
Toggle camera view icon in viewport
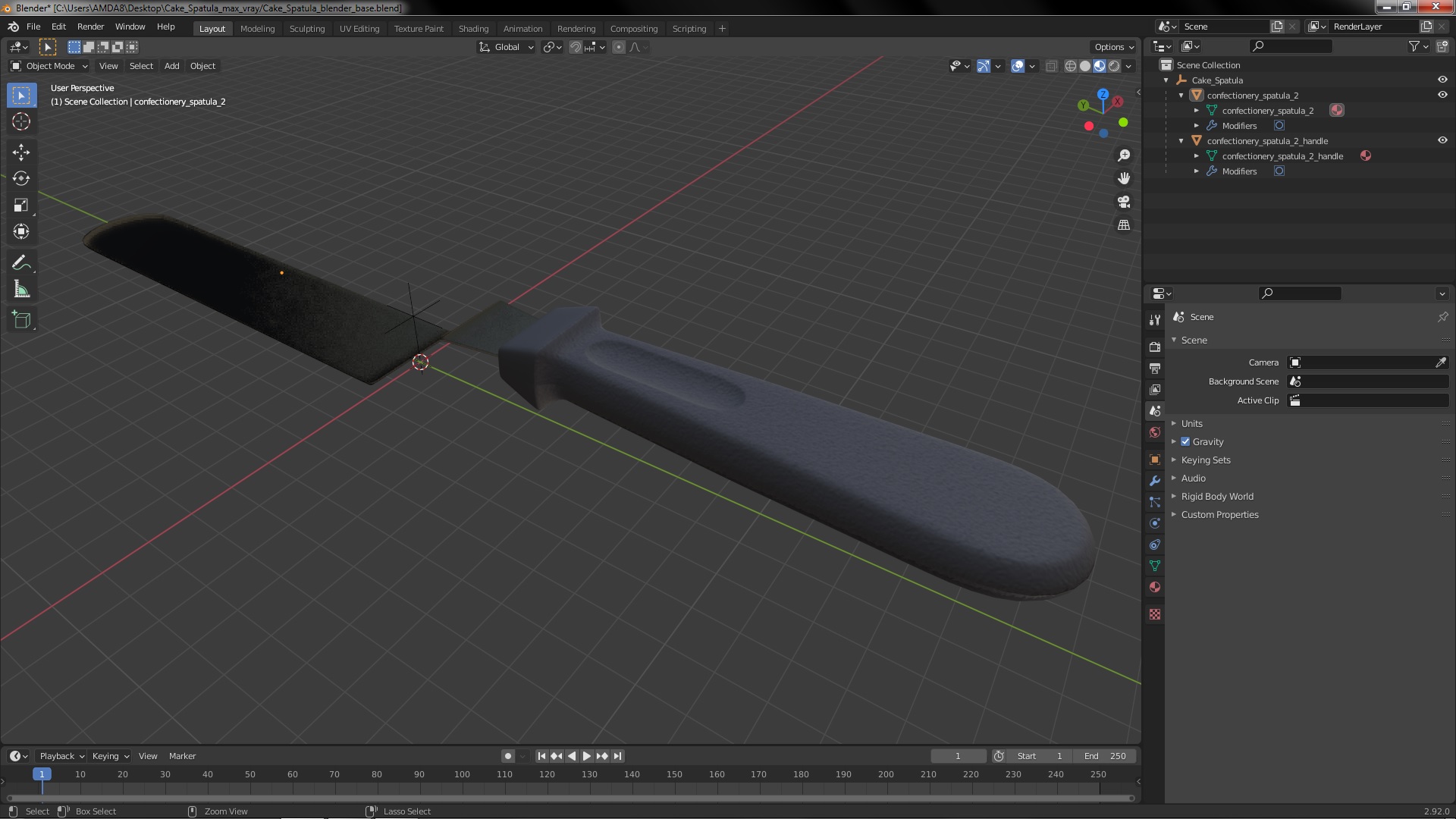click(x=1124, y=202)
